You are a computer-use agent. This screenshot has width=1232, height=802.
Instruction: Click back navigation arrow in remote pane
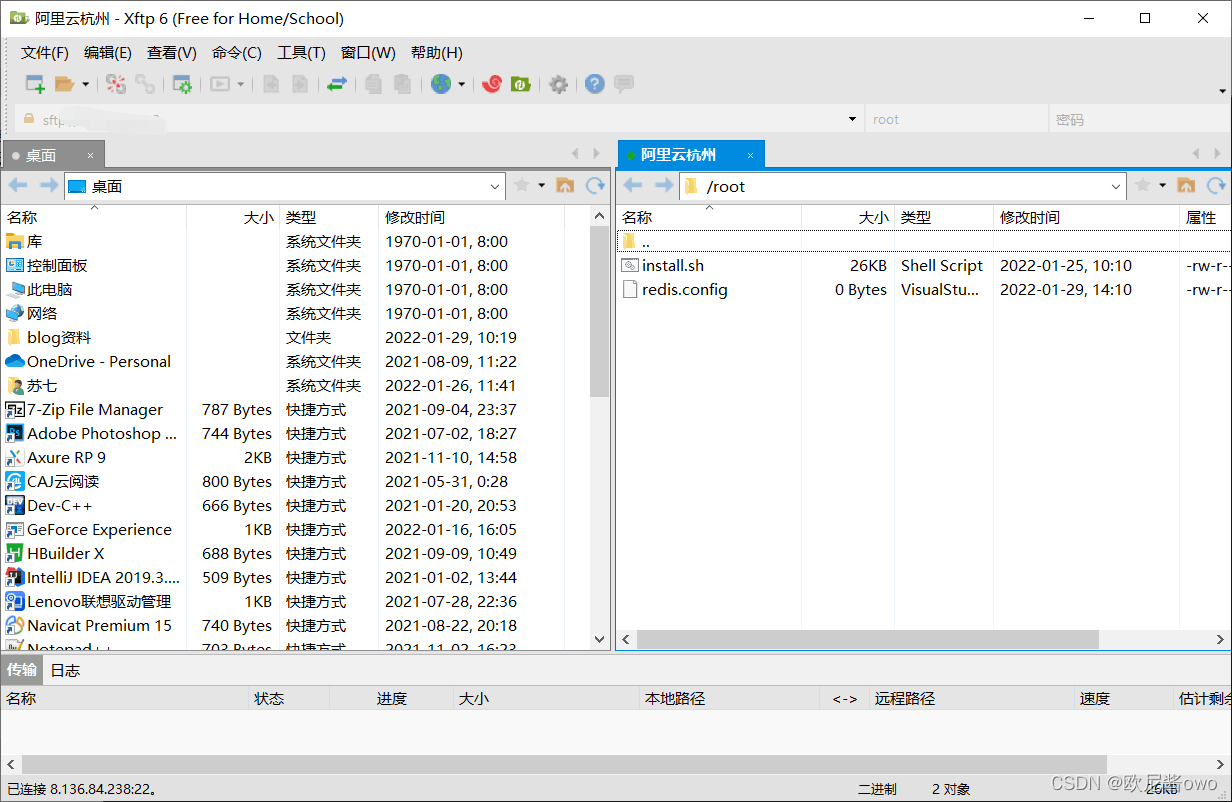point(633,186)
